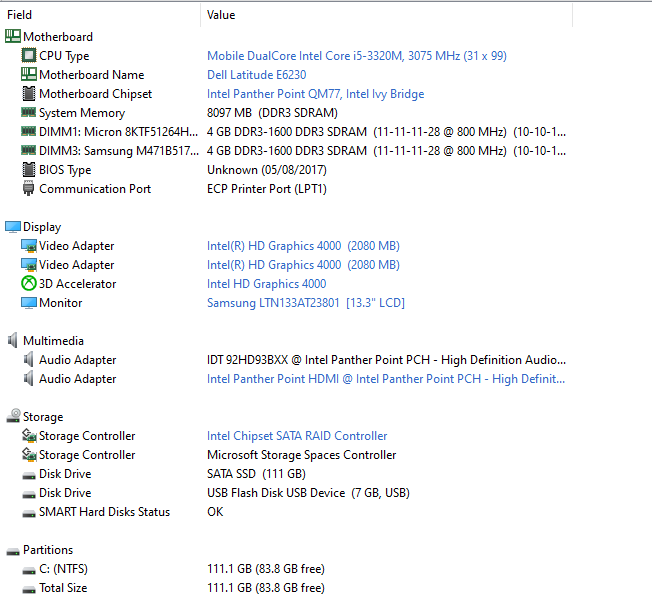The image size is (652, 602).
Task: Open the Dell Latitude E6230 link
Action: pos(257,75)
